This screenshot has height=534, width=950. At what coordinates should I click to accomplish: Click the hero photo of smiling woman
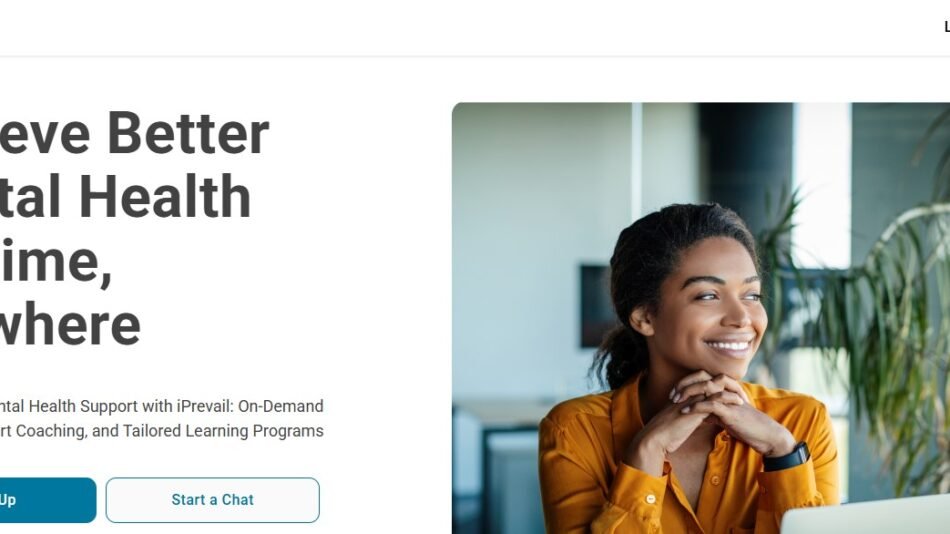pos(701,318)
